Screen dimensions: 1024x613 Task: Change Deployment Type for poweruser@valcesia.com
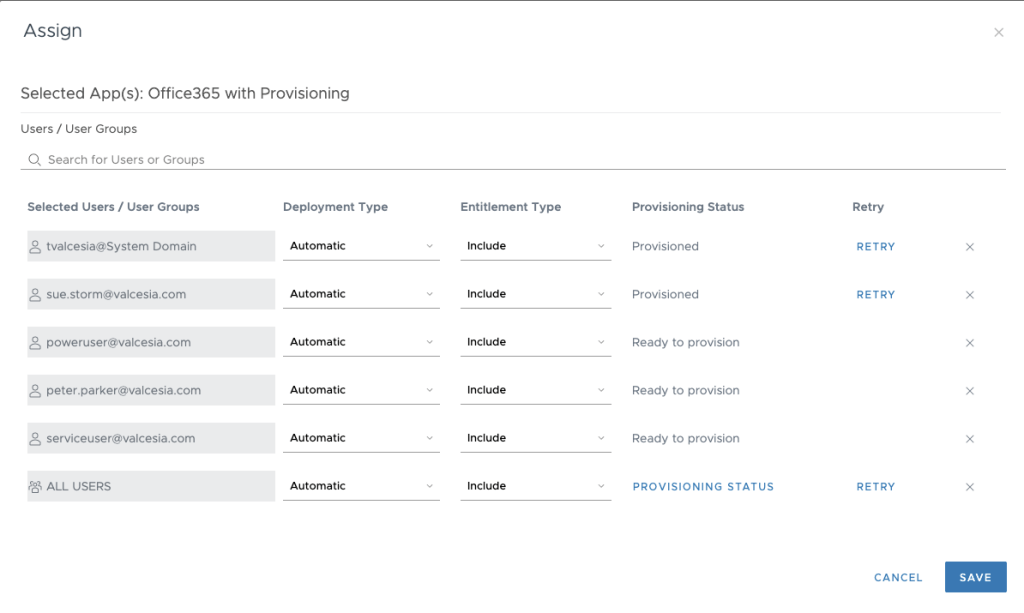tap(361, 342)
